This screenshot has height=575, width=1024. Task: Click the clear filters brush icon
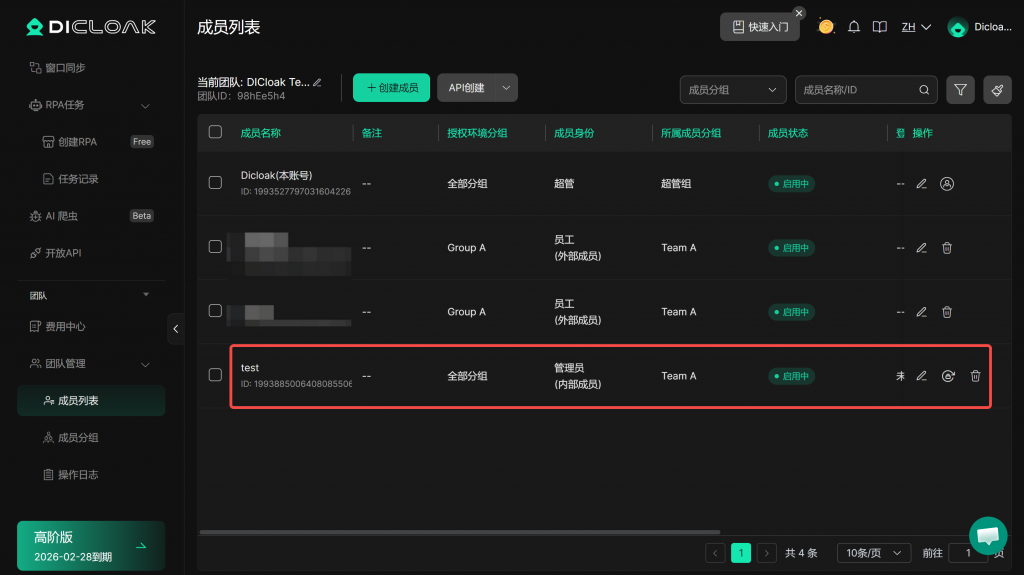point(997,90)
